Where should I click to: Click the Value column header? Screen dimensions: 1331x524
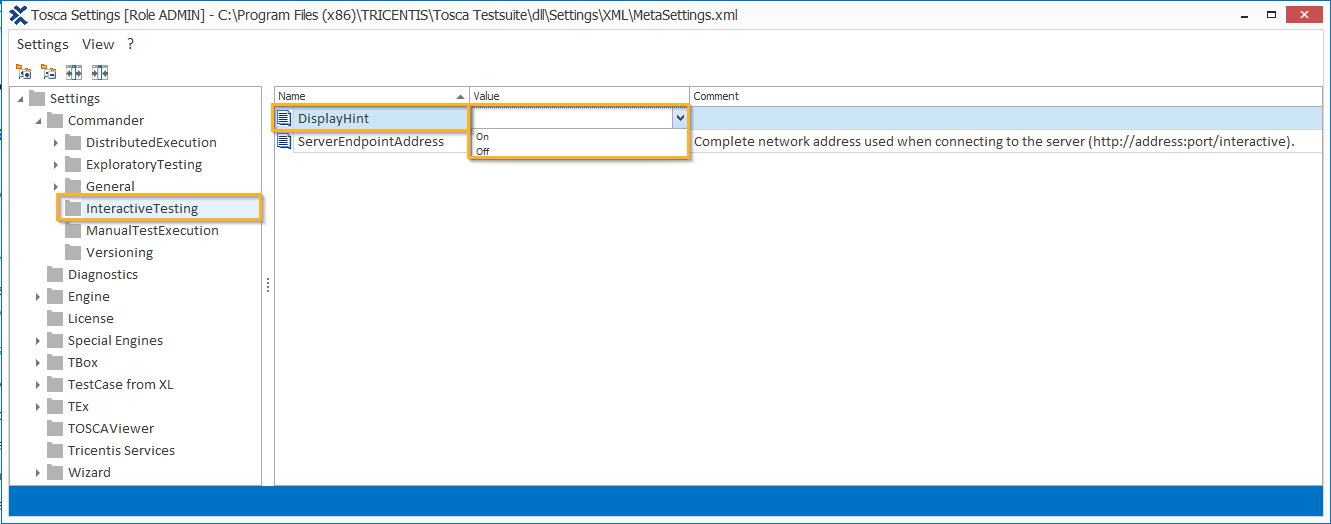580,96
